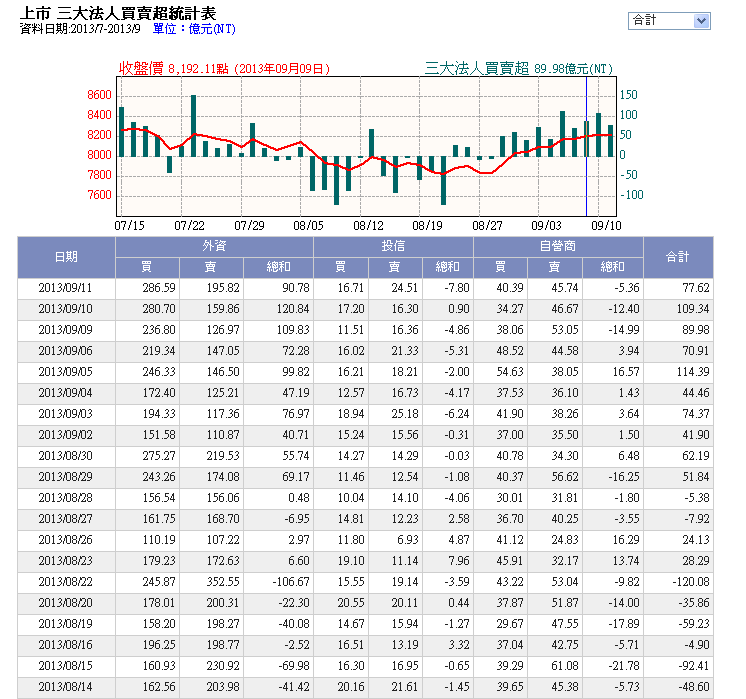Select the date cell 2013/08/28
Image resolution: width=746 pixels, height=699 pixels.
(66, 498)
